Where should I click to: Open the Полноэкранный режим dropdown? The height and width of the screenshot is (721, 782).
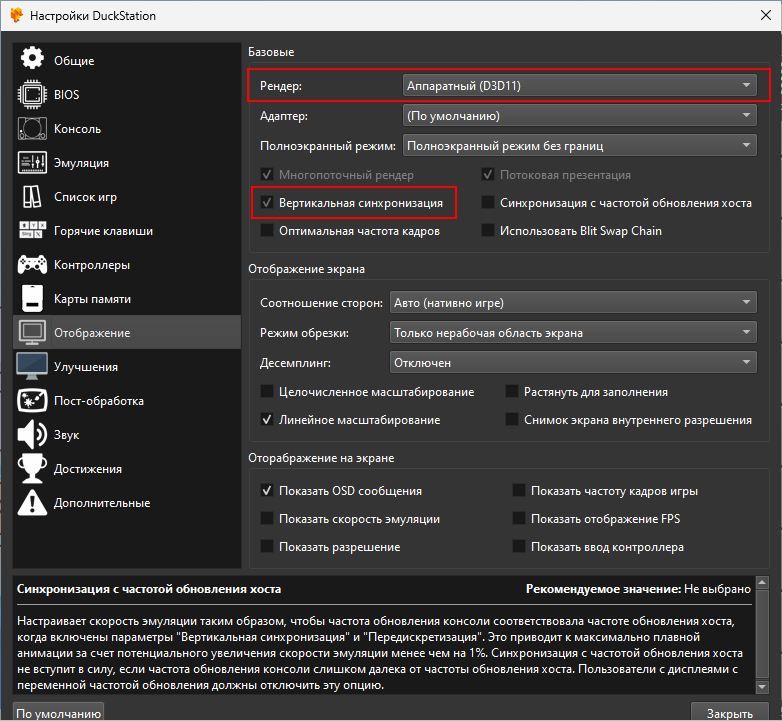click(x=580, y=146)
